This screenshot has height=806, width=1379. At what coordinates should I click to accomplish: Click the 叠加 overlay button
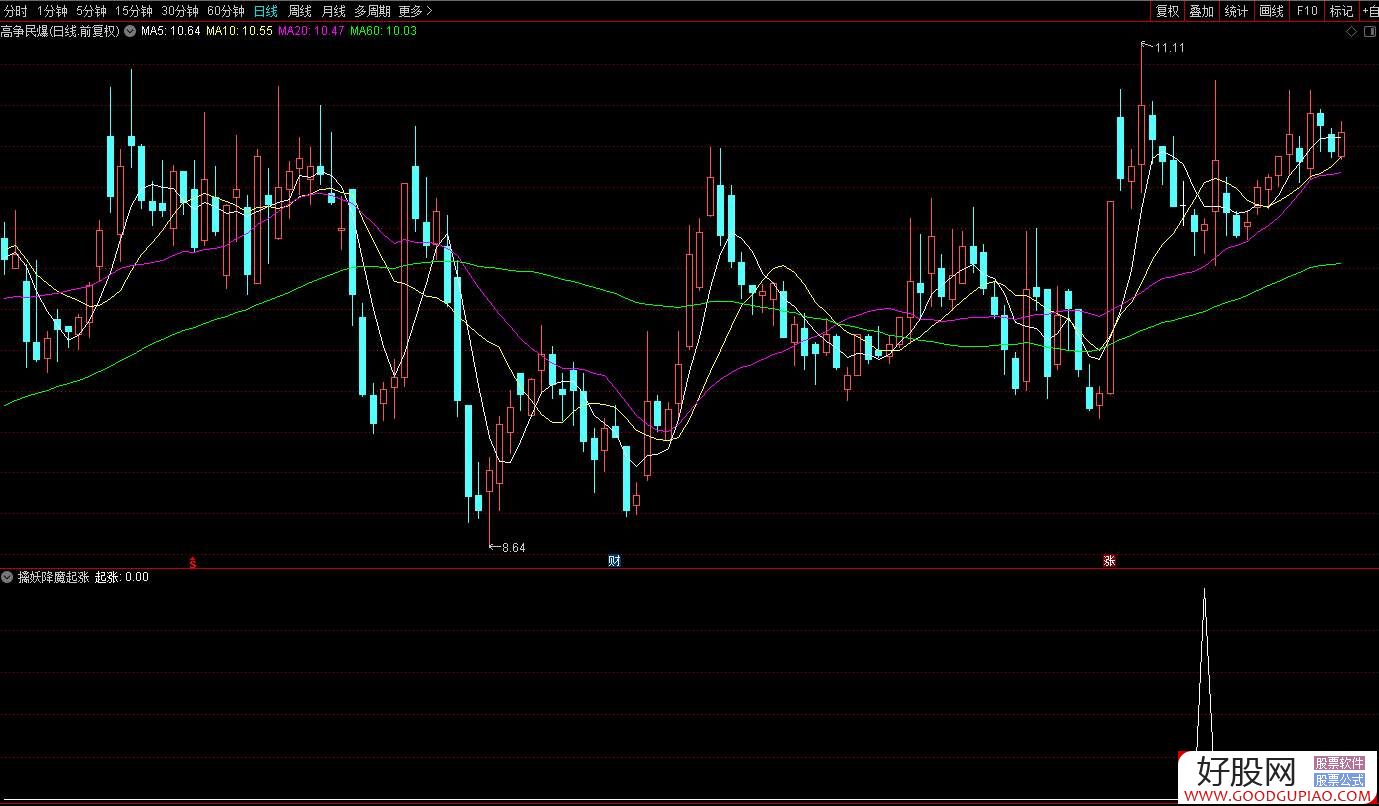click(x=1202, y=11)
